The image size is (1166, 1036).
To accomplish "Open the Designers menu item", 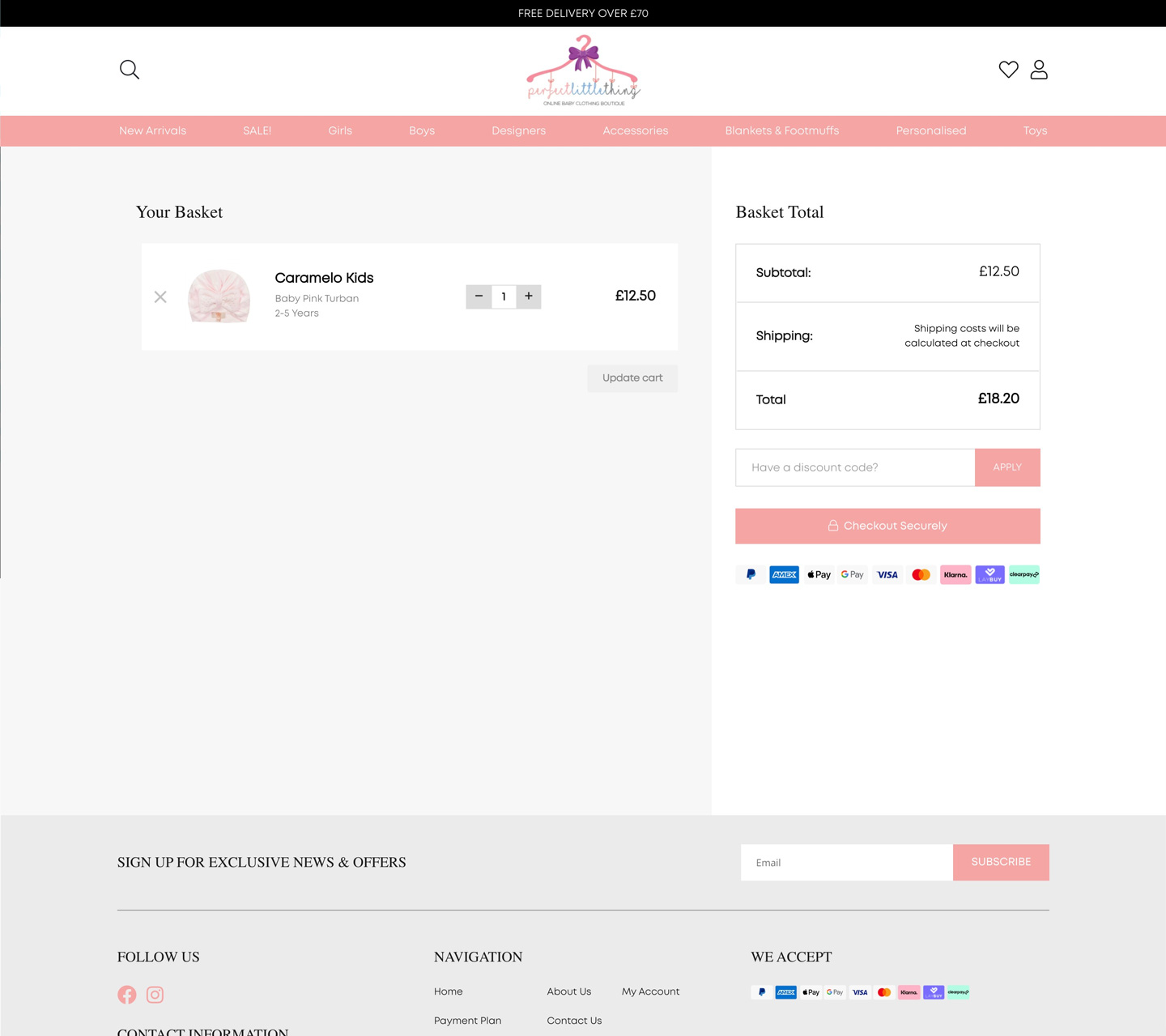I will [x=518, y=131].
